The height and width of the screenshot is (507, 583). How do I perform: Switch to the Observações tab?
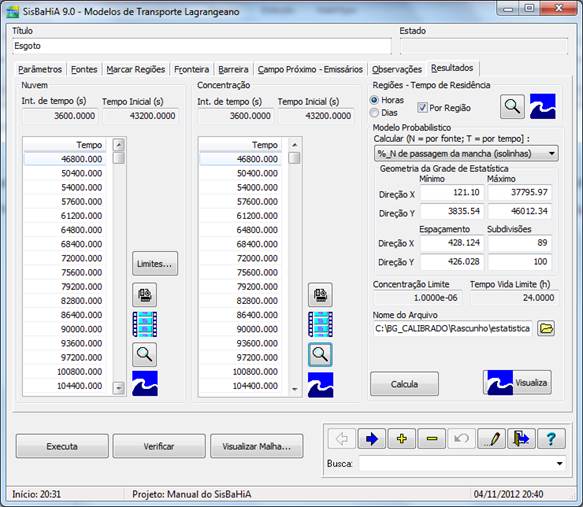(397, 70)
